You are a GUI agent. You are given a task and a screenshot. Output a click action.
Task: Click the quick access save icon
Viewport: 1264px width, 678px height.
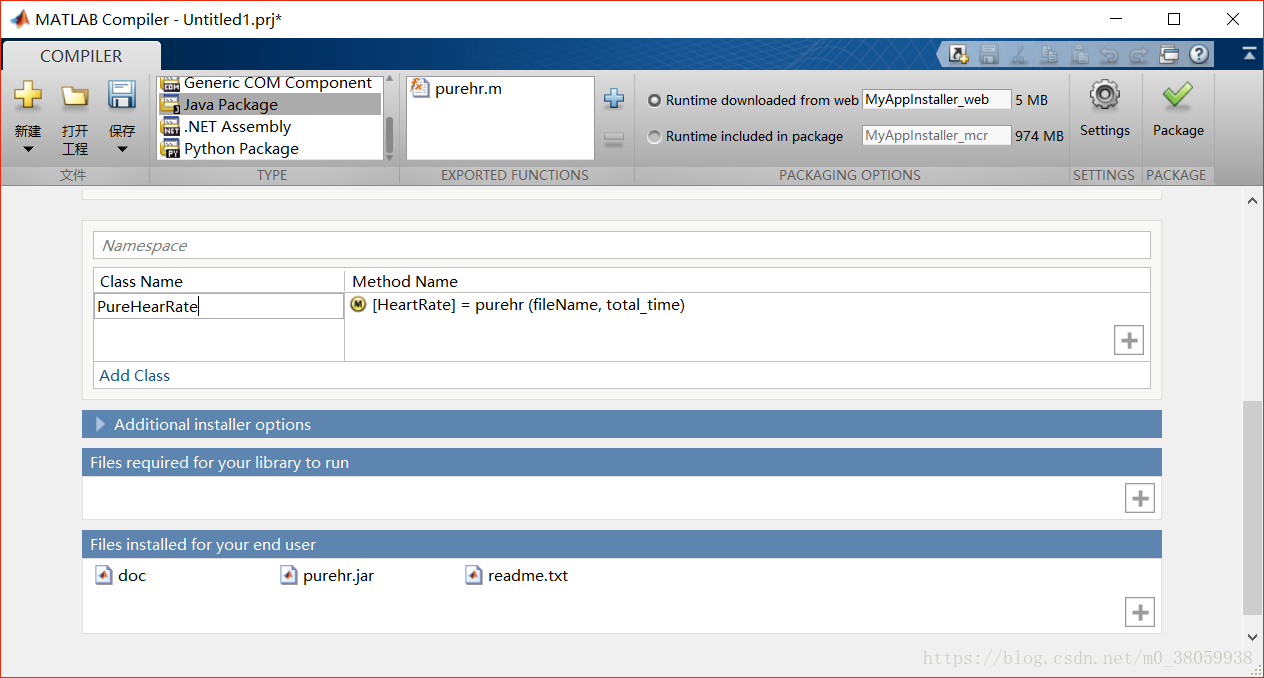989,55
